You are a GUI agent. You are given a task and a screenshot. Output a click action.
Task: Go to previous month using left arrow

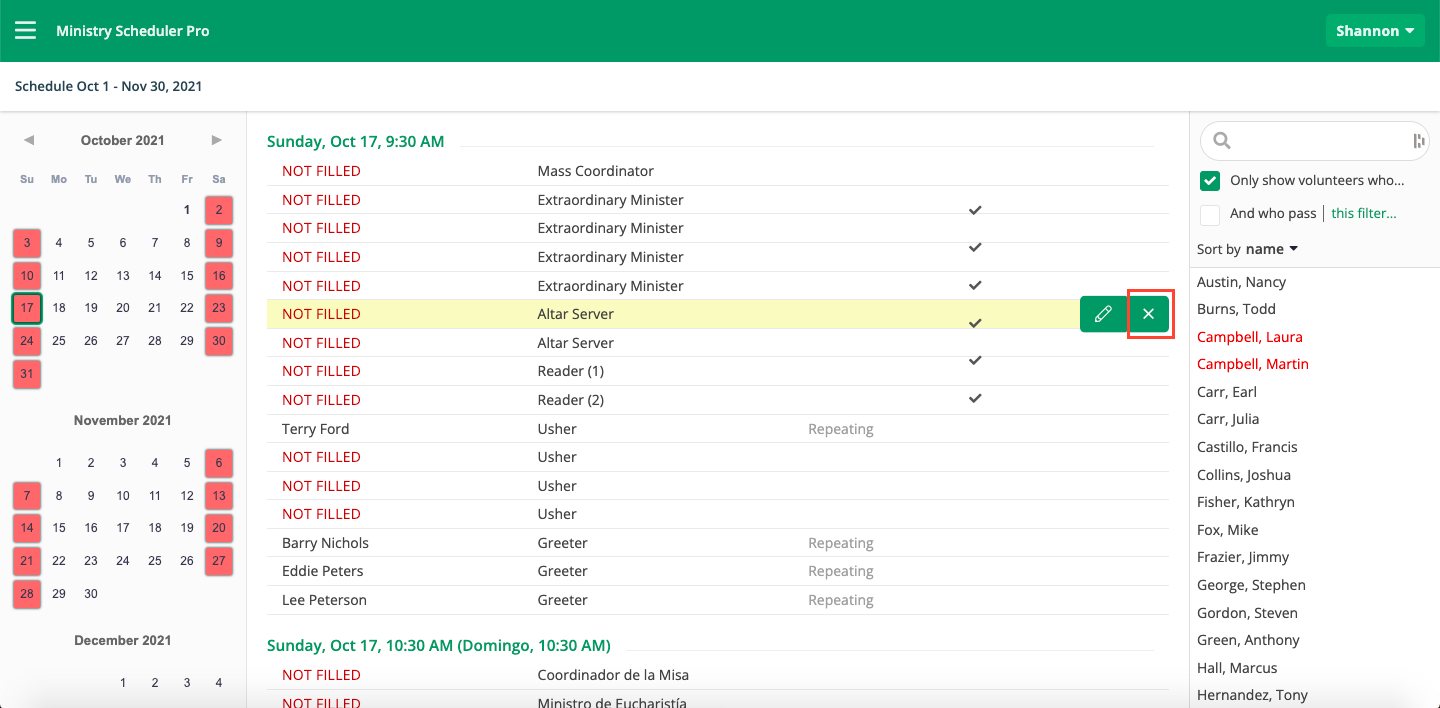[29, 140]
